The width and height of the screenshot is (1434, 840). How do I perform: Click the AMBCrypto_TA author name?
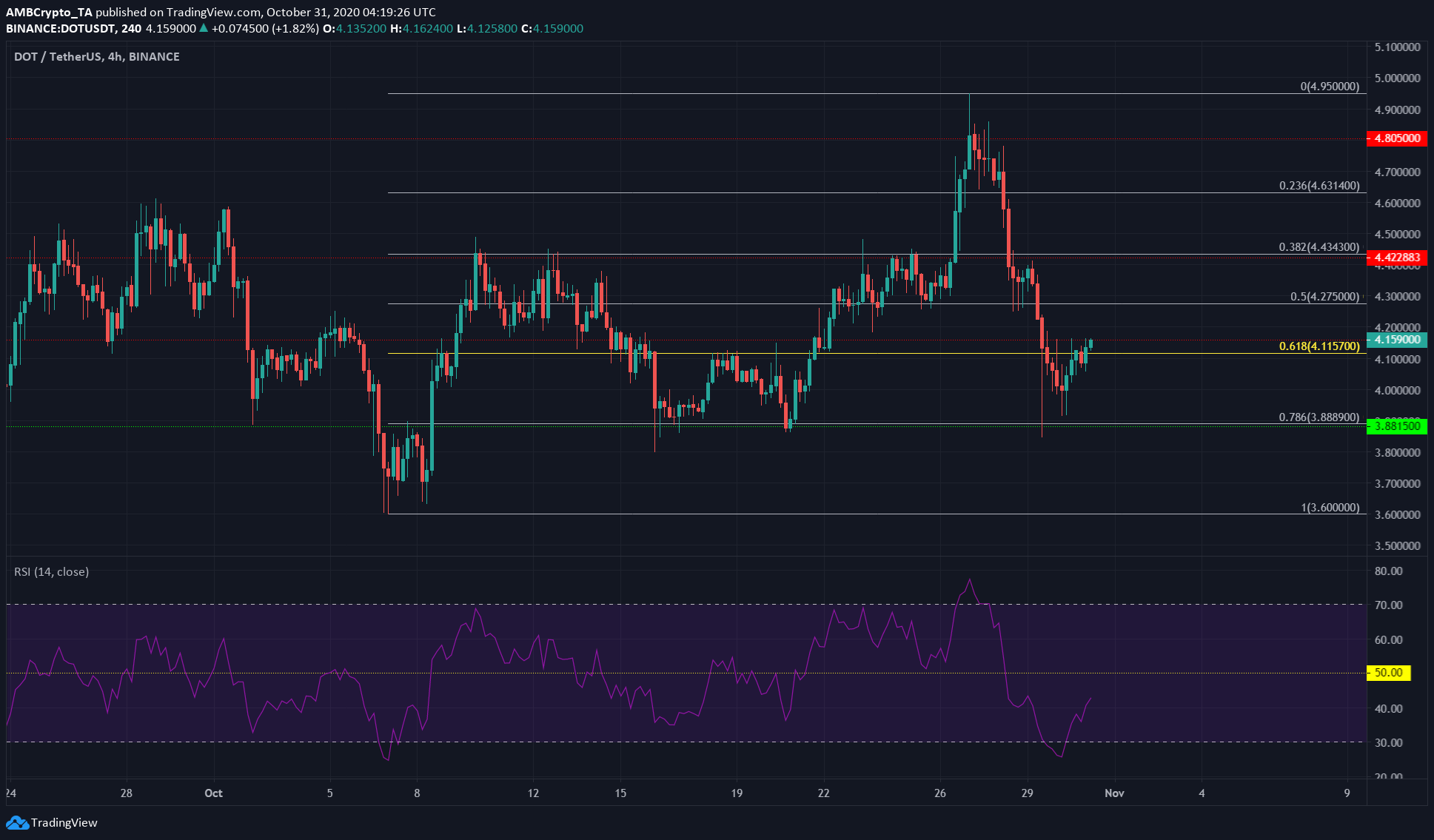click(x=49, y=13)
